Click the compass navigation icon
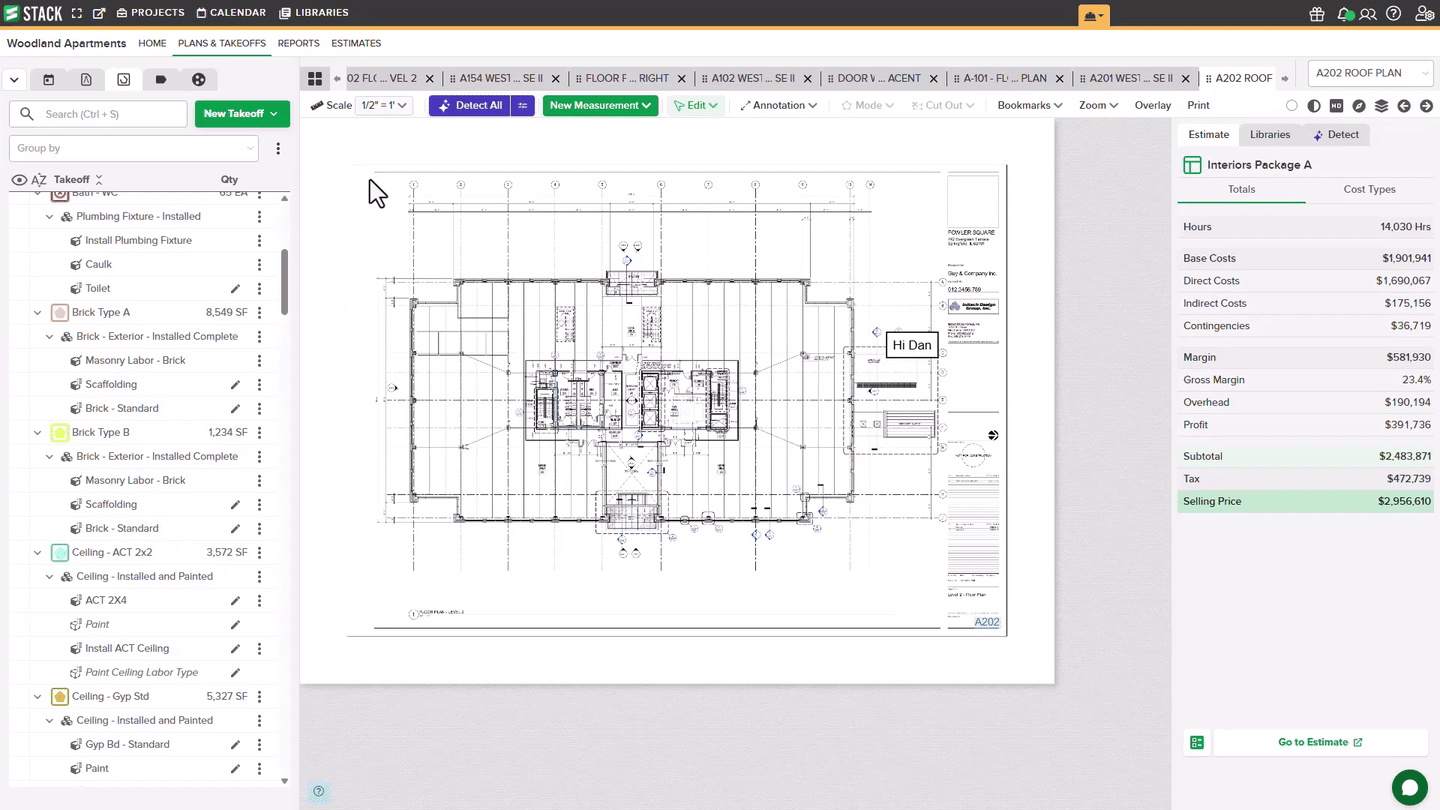1440x810 pixels. tap(1359, 105)
